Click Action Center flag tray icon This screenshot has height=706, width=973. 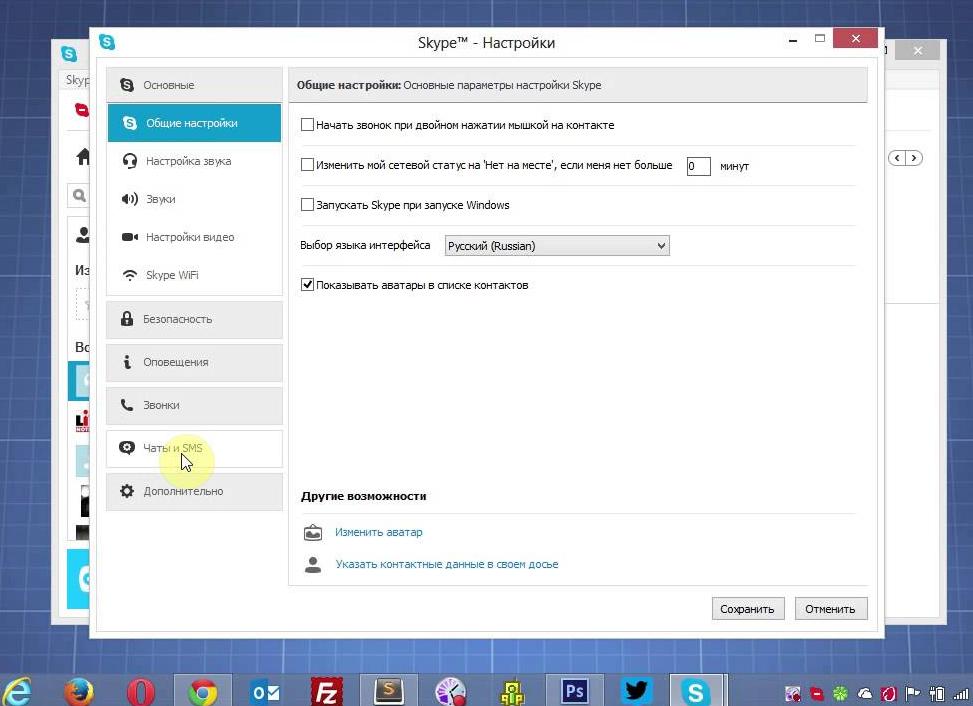point(912,694)
